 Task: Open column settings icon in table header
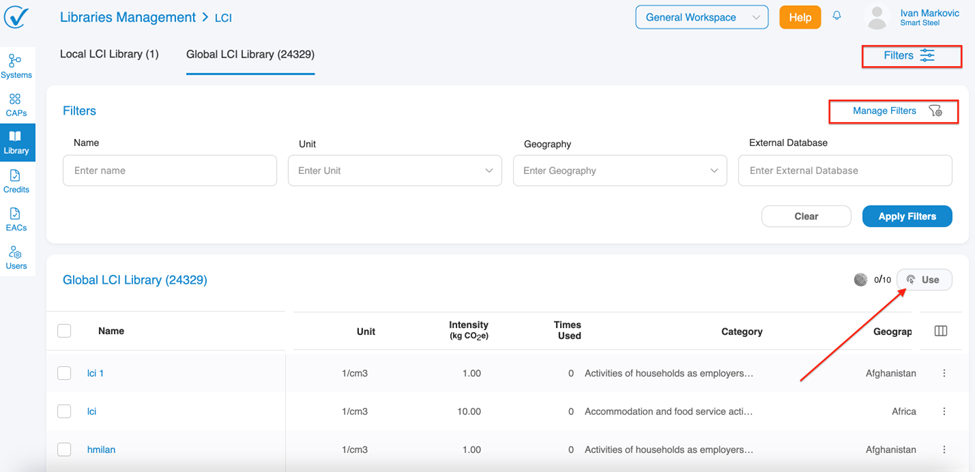coord(940,331)
